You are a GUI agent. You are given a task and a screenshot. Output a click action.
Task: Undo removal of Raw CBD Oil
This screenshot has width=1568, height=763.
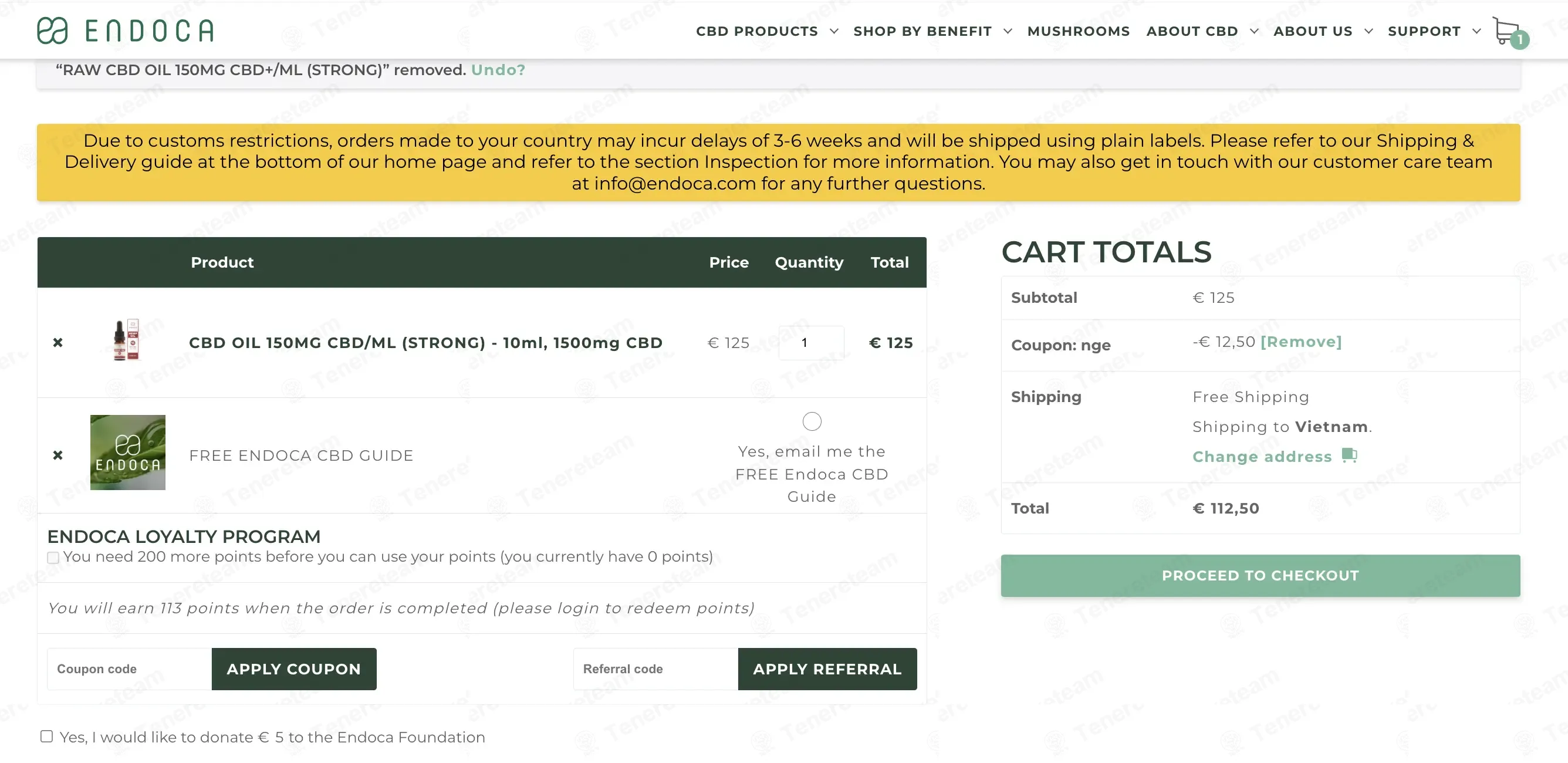click(498, 70)
